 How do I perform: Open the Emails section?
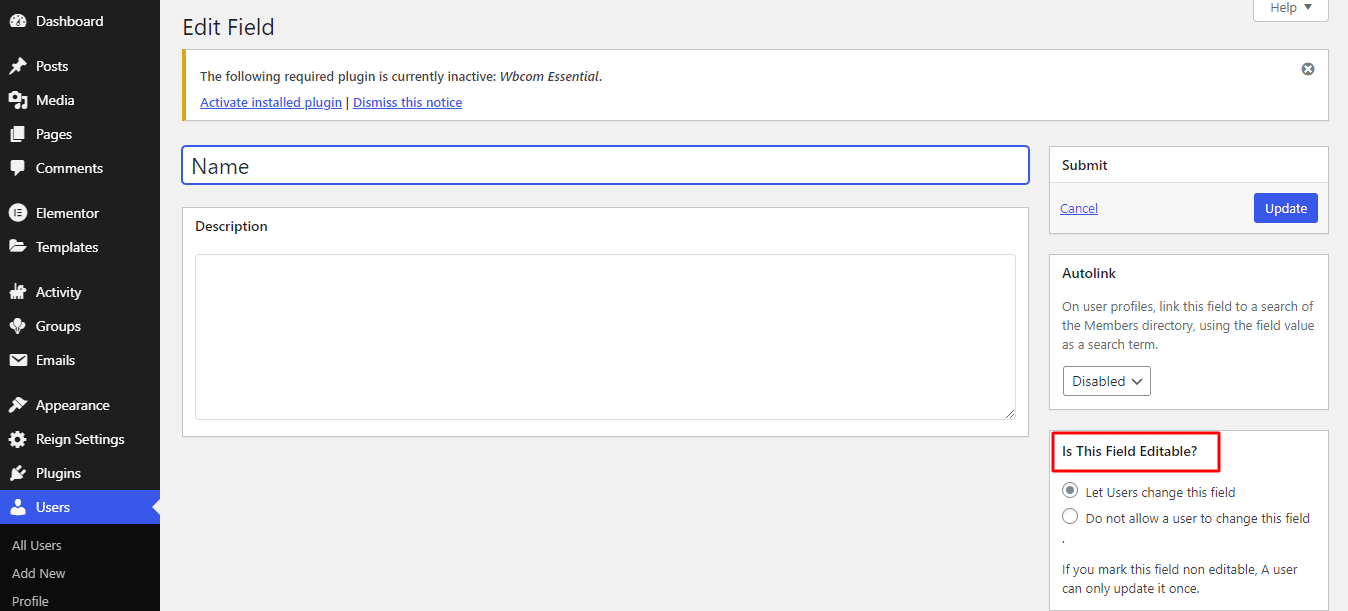pos(58,359)
